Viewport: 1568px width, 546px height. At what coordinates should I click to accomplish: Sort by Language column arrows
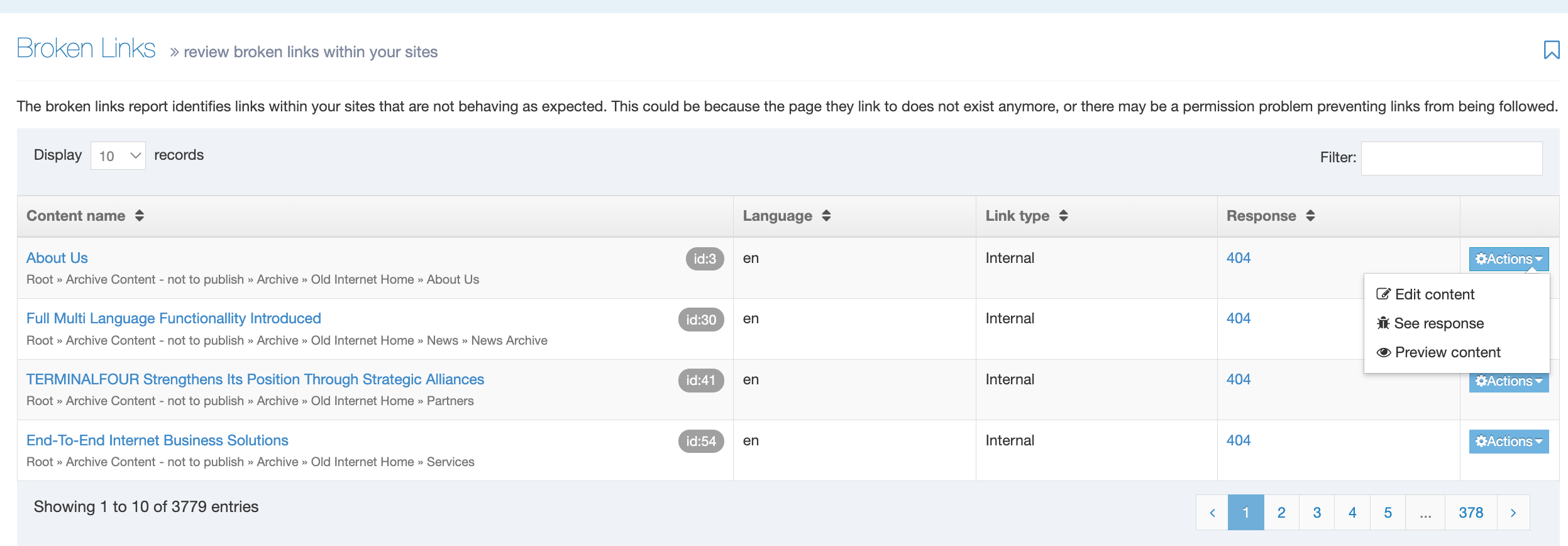pos(826,216)
